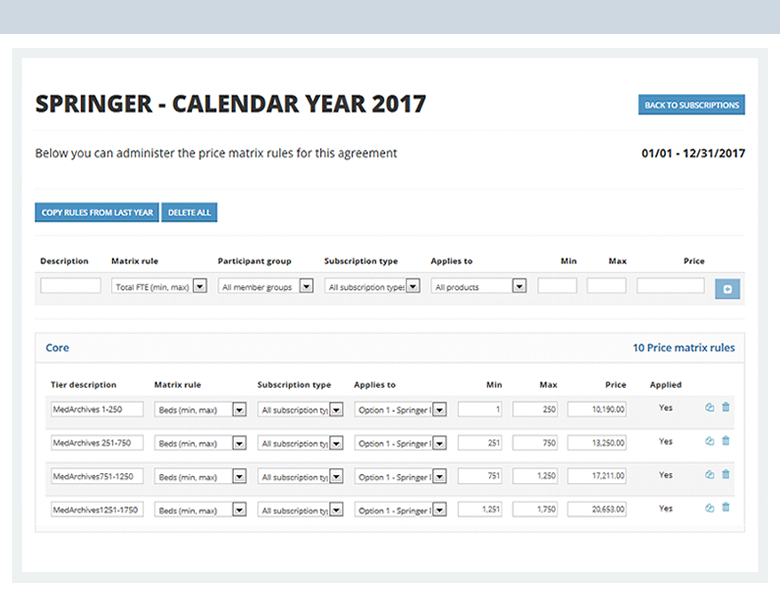The image size is (780, 598).
Task: Edit the 10,190.00 price field
Action: tap(597, 409)
